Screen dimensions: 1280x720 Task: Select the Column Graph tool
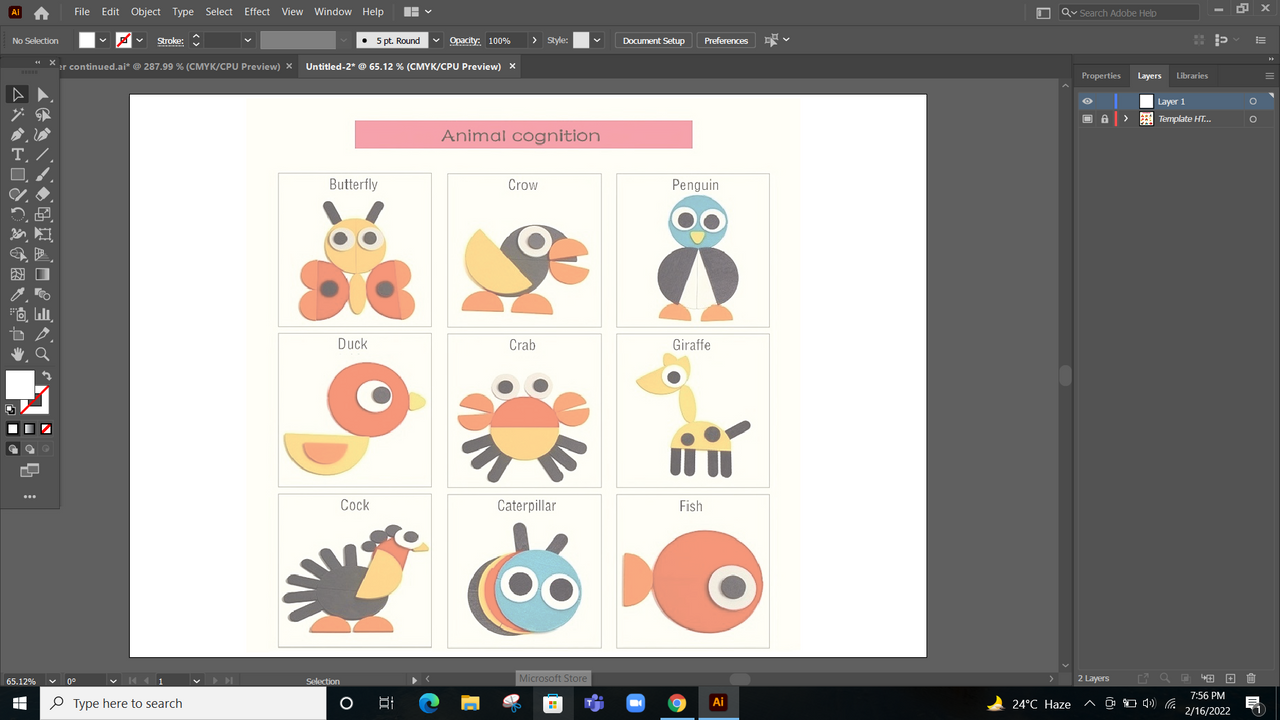(x=43, y=314)
